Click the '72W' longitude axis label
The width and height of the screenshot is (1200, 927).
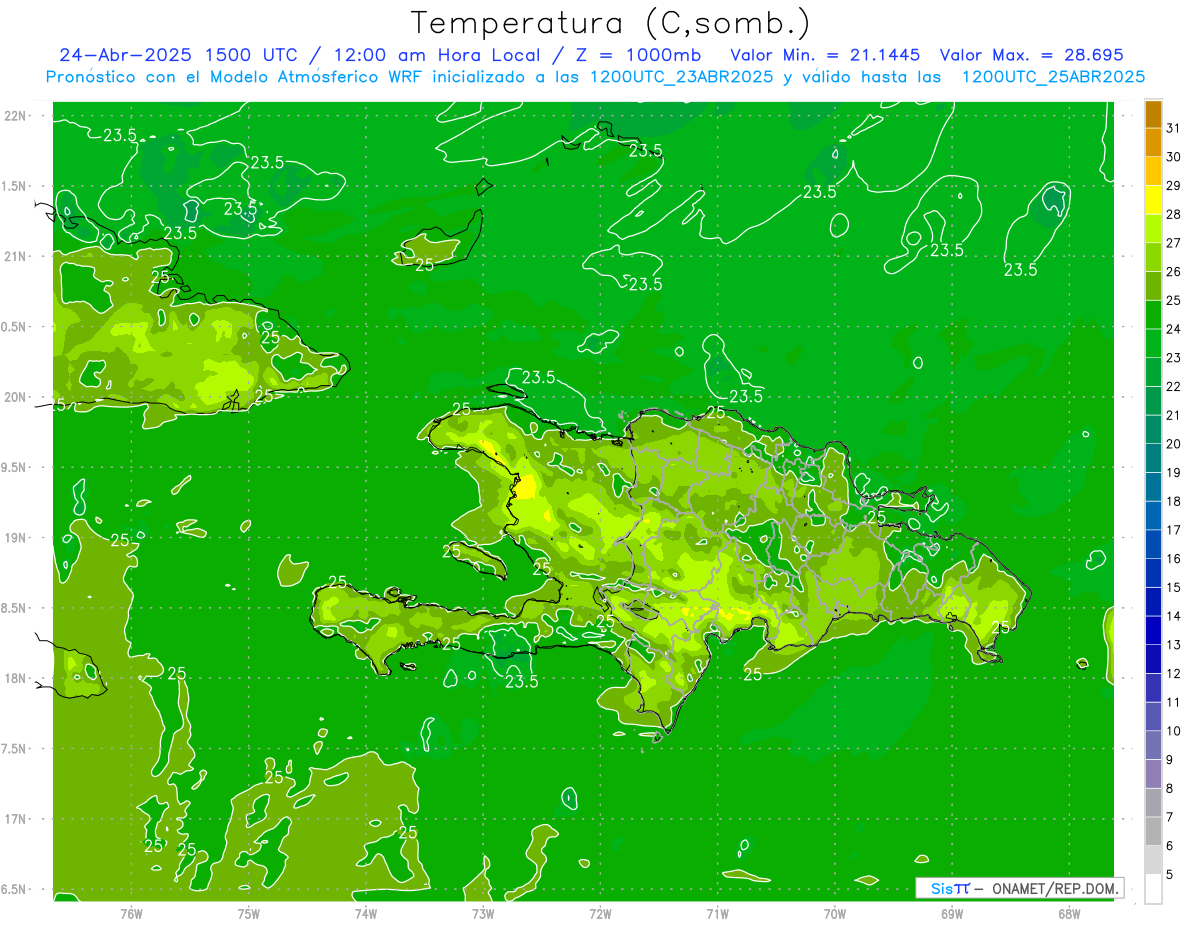pos(600,913)
